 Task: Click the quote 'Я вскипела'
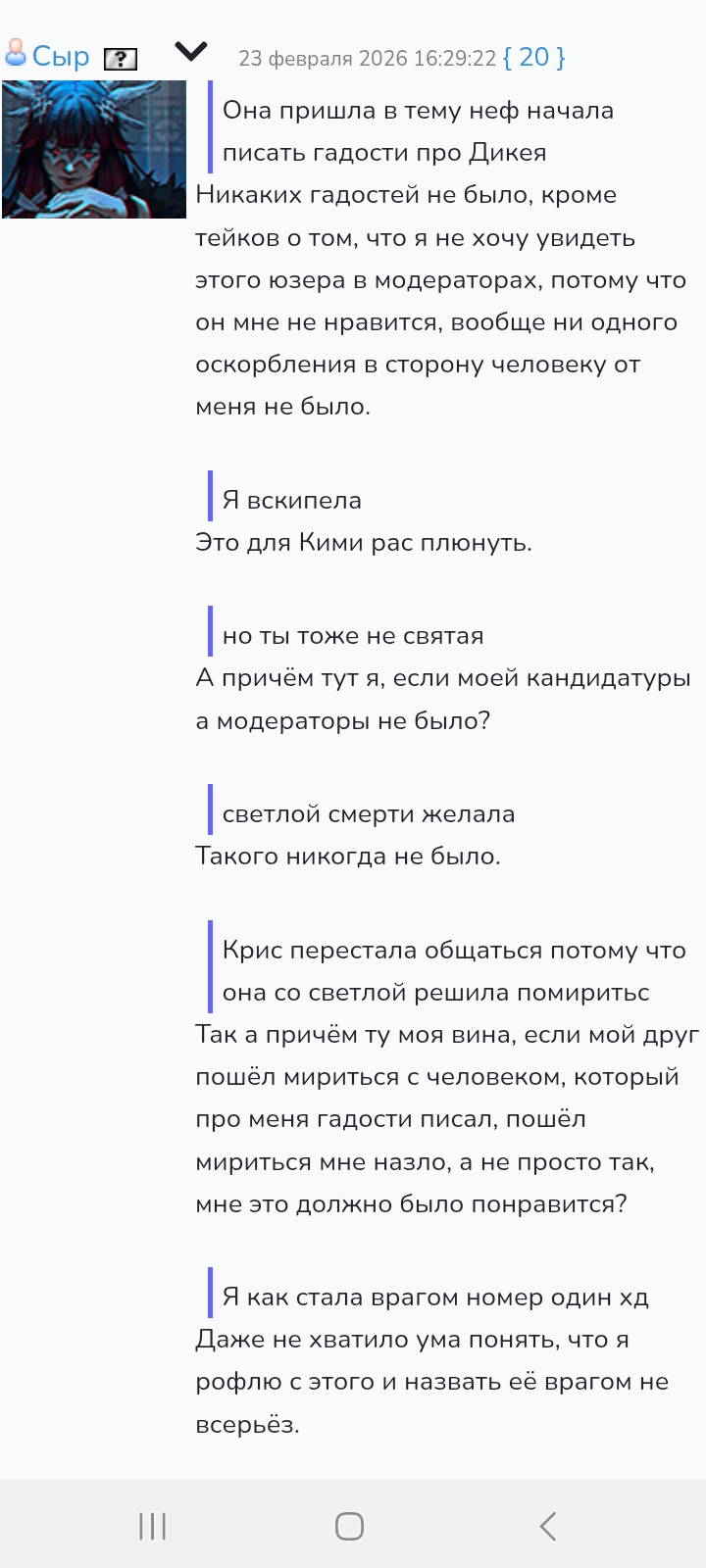tap(292, 500)
